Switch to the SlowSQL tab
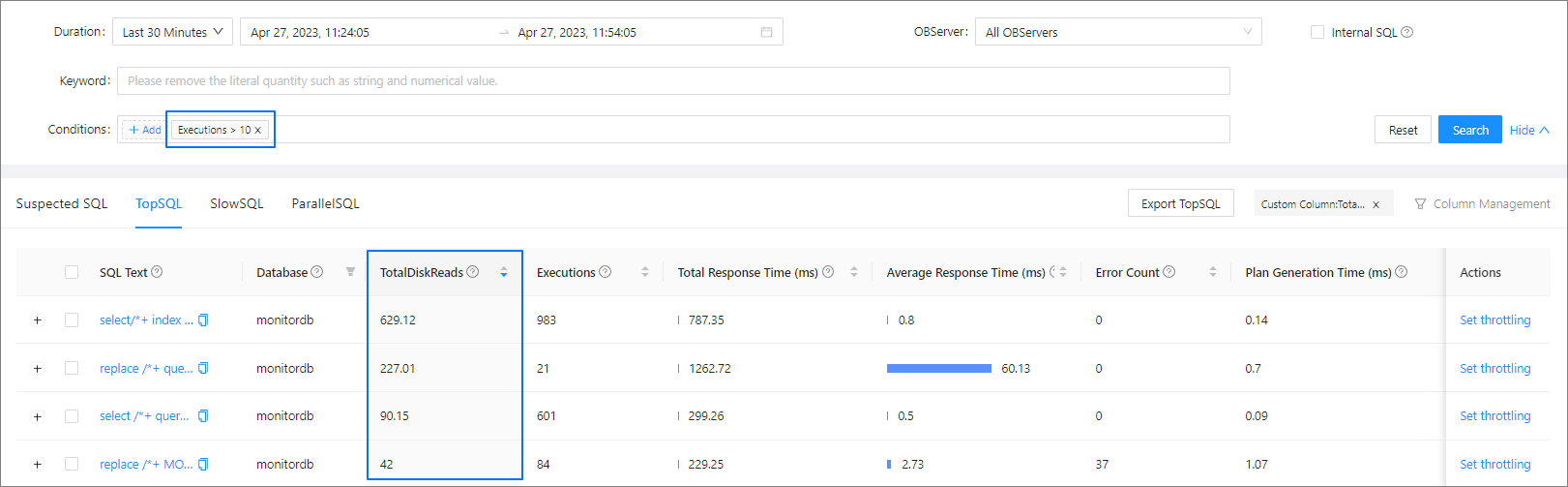1568x487 pixels. [x=236, y=203]
